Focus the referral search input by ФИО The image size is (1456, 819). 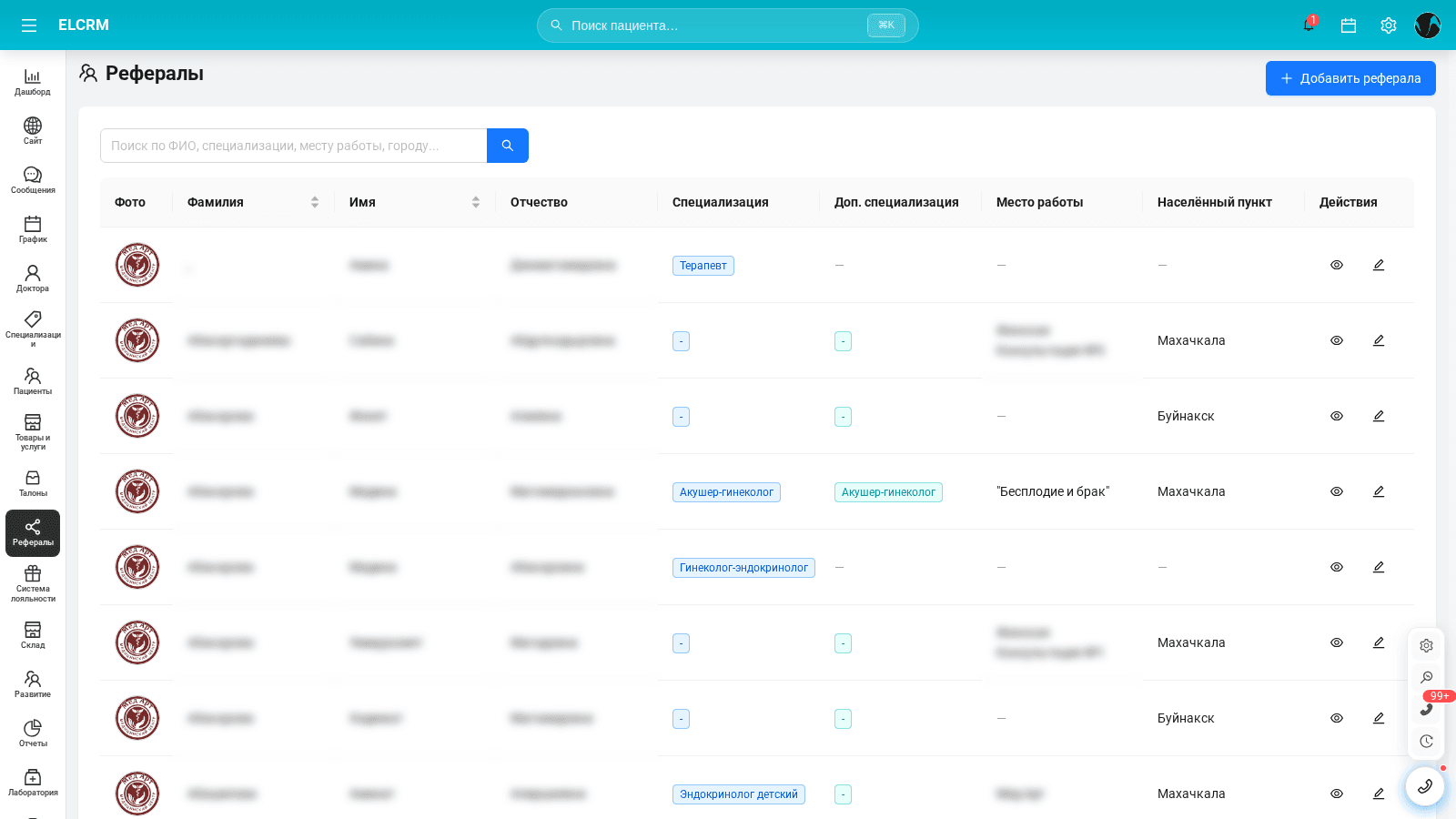[x=293, y=146]
